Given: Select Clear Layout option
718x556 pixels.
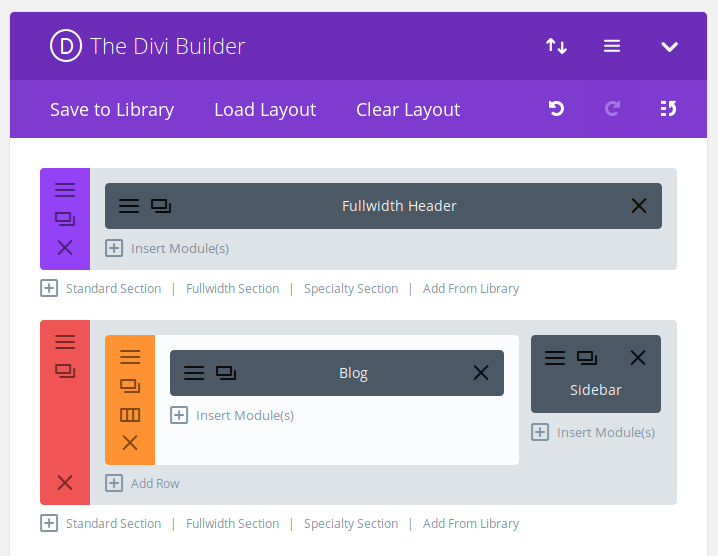Looking at the screenshot, I should [x=408, y=109].
